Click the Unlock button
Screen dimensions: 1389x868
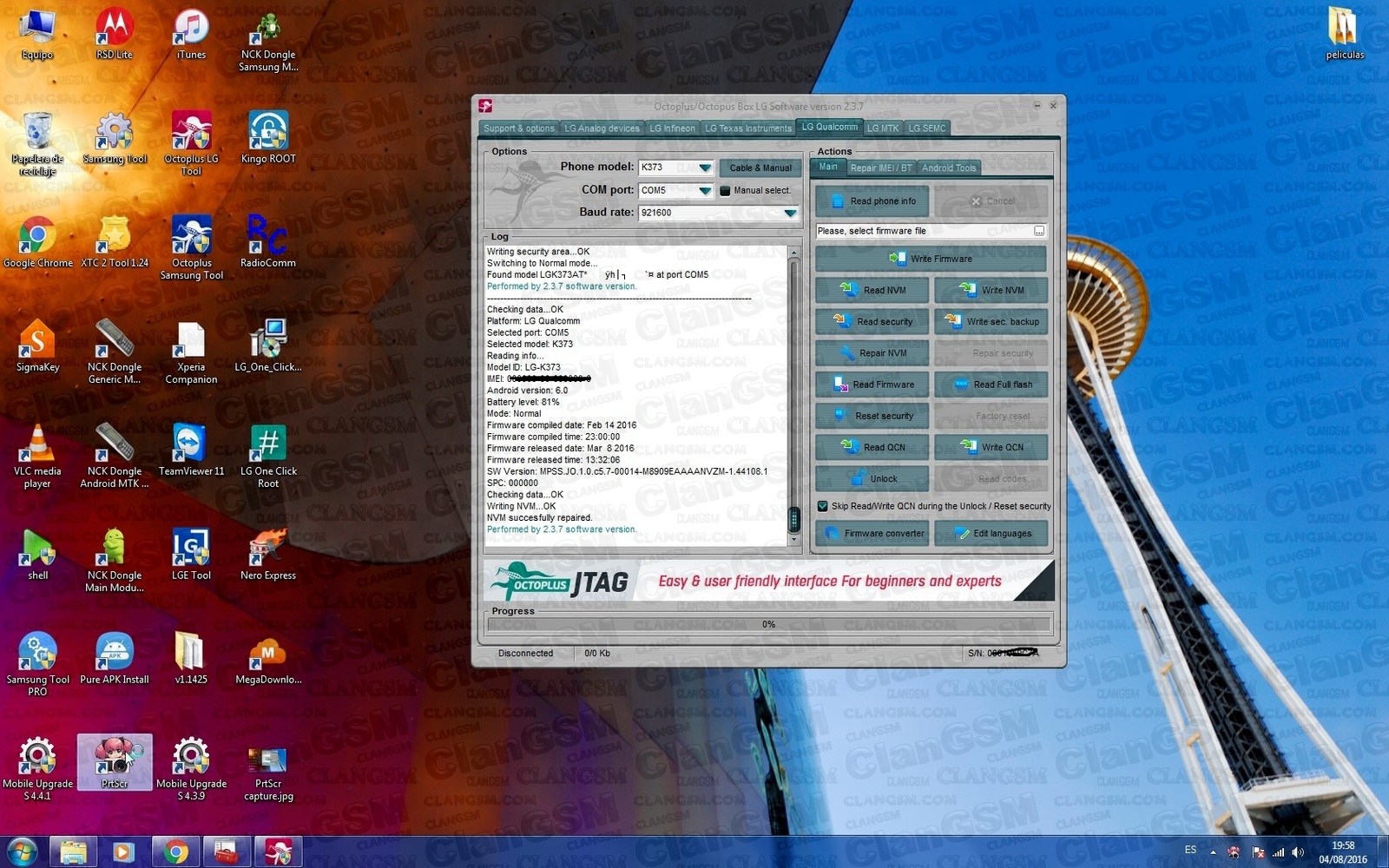872,479
